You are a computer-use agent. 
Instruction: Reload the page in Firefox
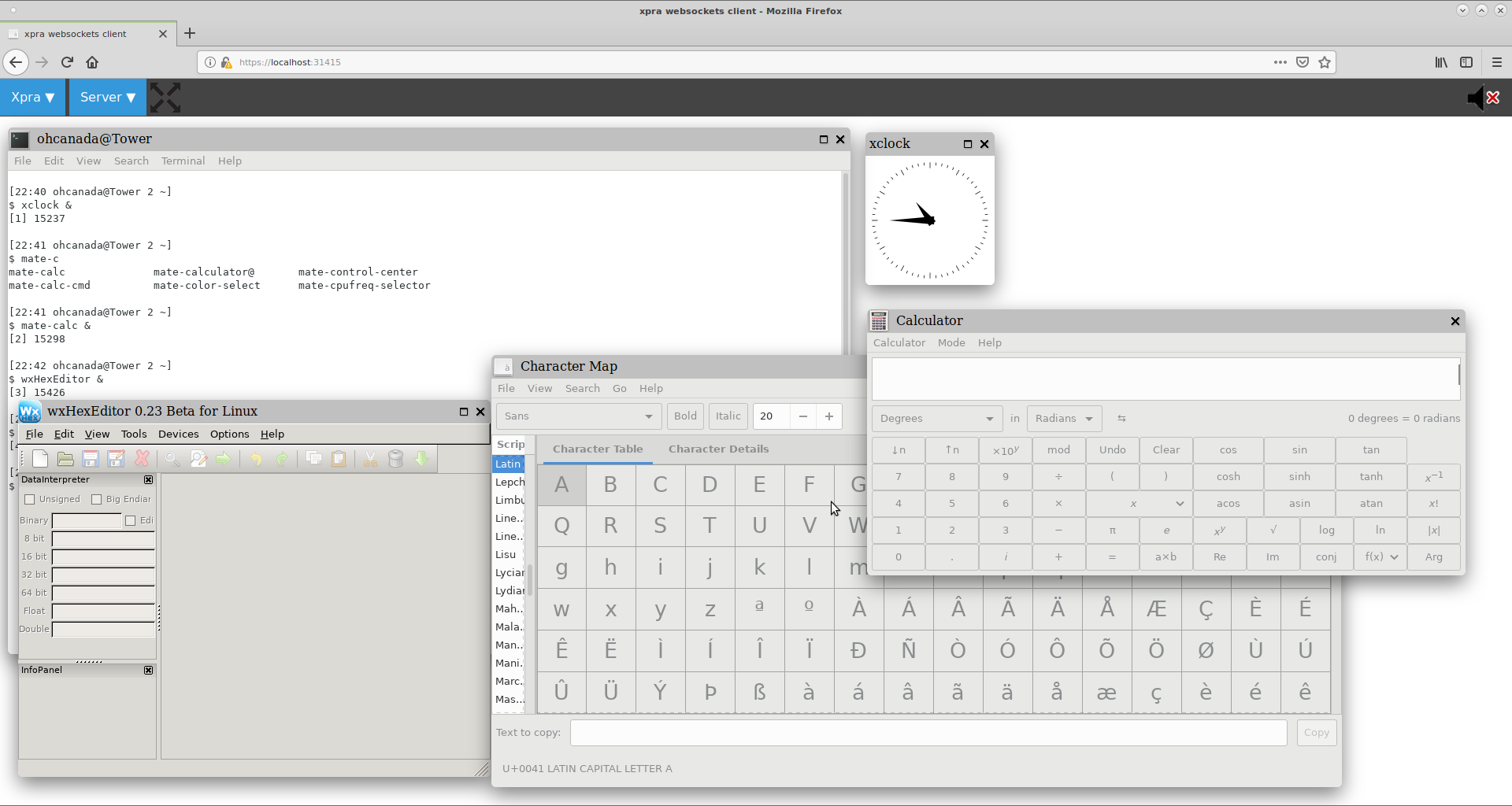[67, 62]
